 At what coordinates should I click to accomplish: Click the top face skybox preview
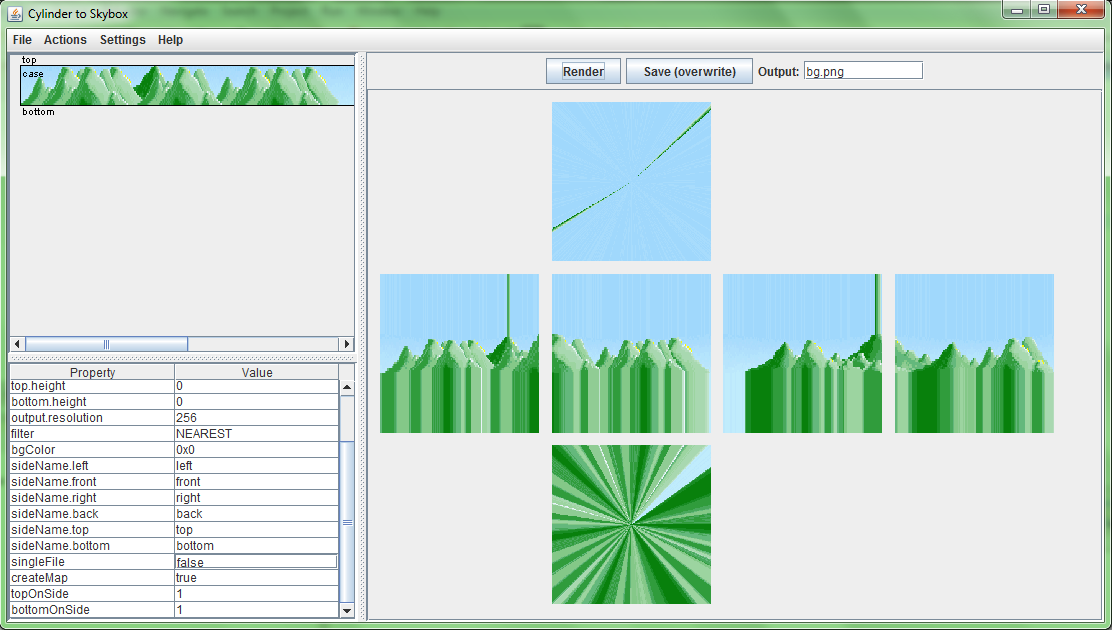coord(631,182)
